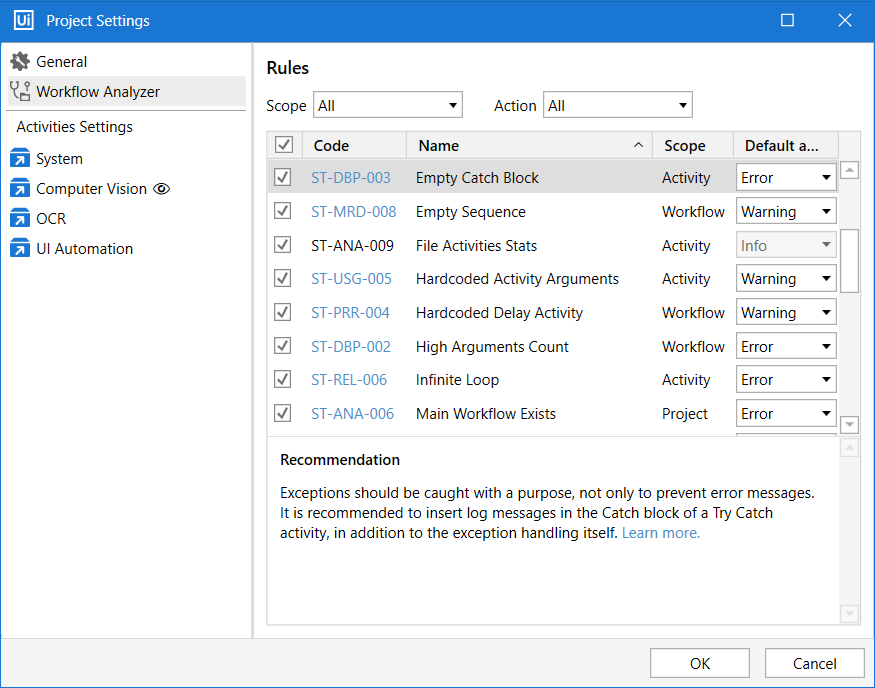Dismiss the dialog with Cancel
Screen dimensions: 875x688
coord(814,663)
